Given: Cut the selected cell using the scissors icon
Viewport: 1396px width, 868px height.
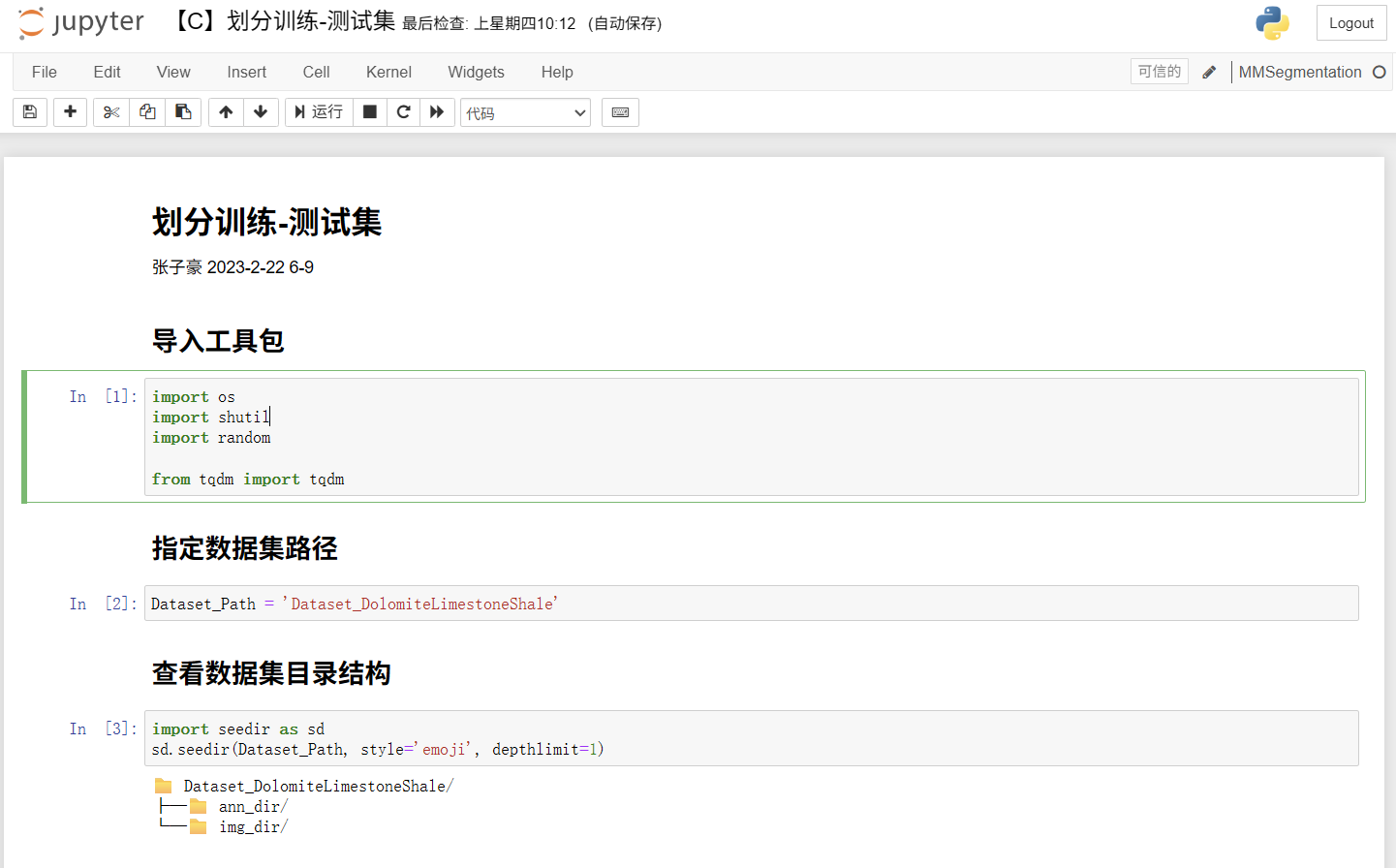Looking at the screenshot, I should (x=110, y=111).
